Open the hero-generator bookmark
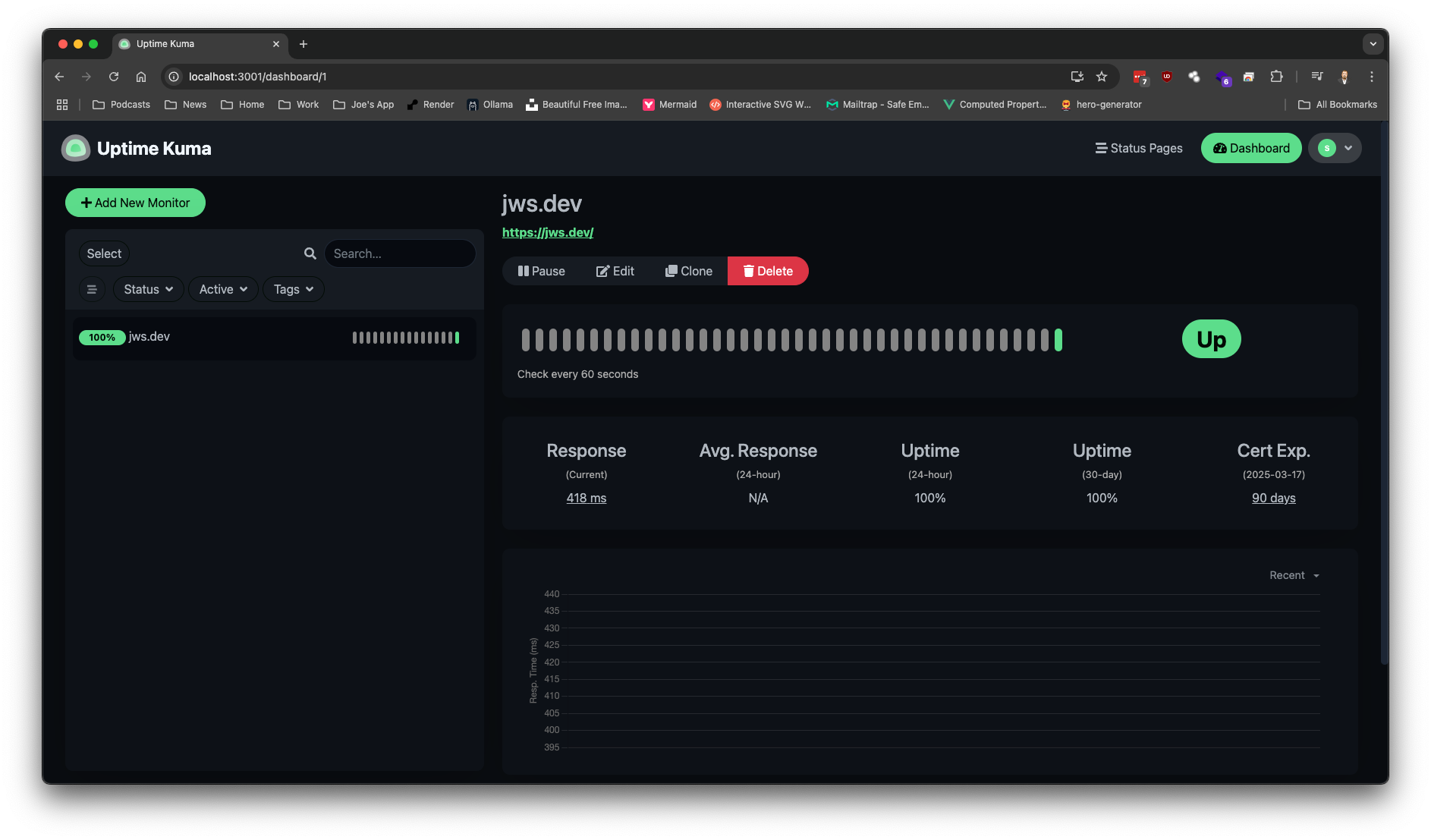Screen dimensions: 1431x840 coord(1101,105)
